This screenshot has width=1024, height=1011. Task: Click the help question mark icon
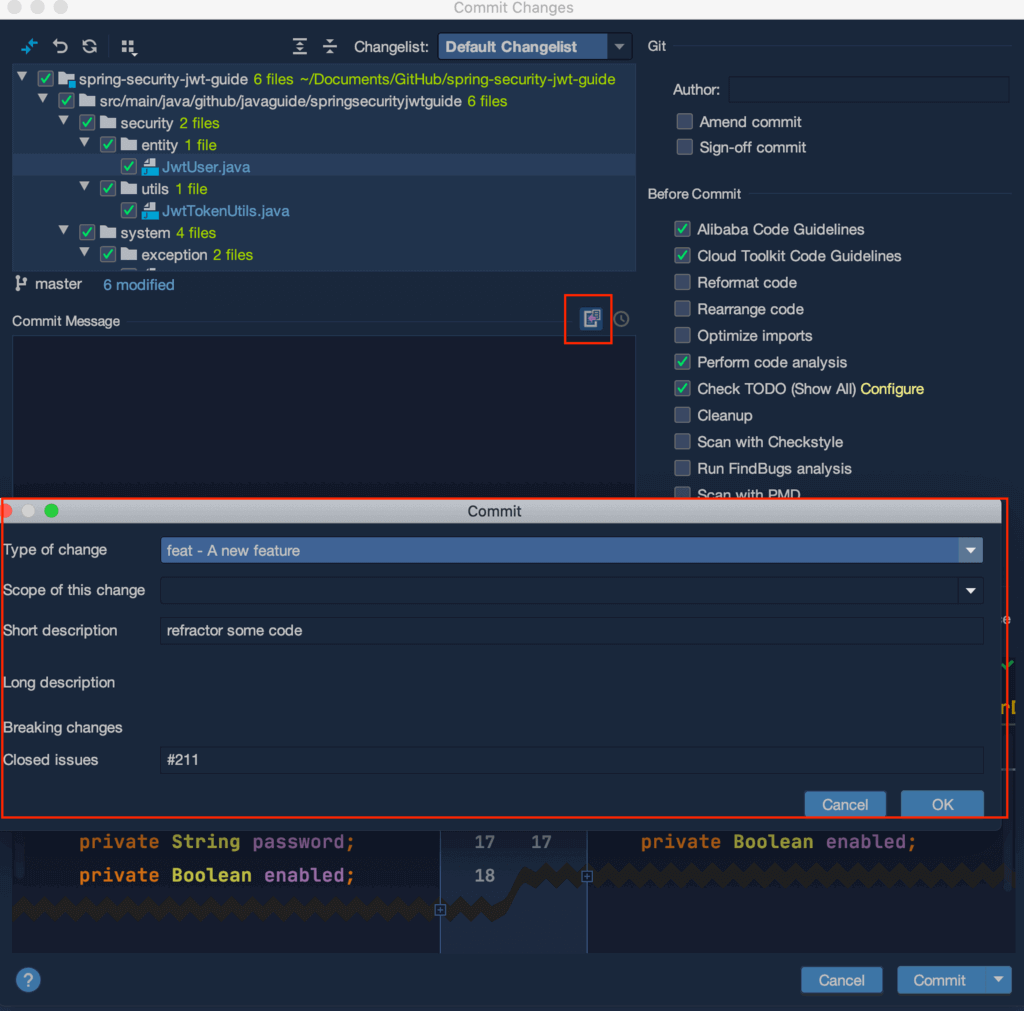coord(28,979)
